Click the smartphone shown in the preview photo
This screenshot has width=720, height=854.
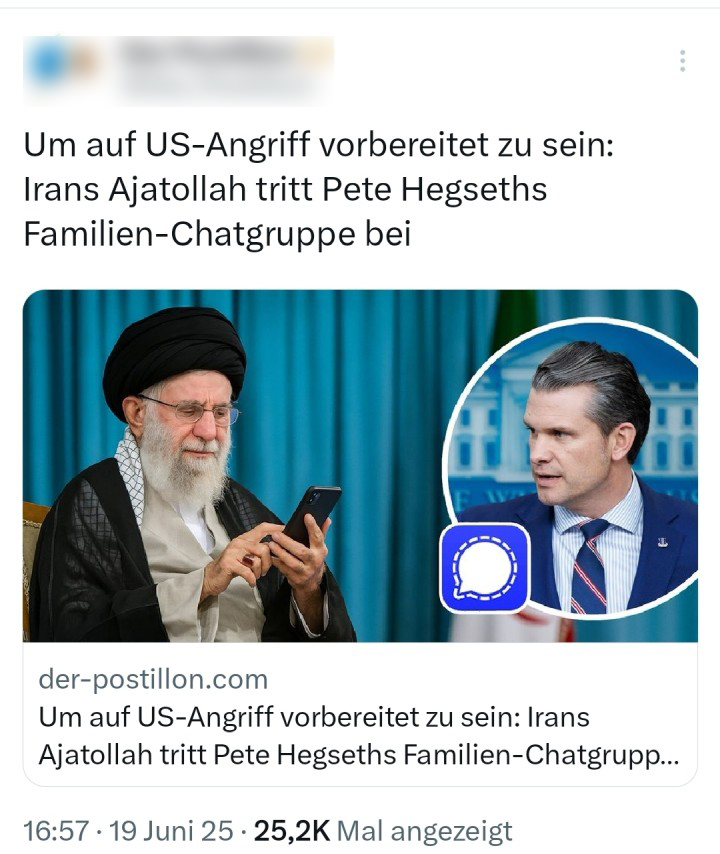click(312, 515)
